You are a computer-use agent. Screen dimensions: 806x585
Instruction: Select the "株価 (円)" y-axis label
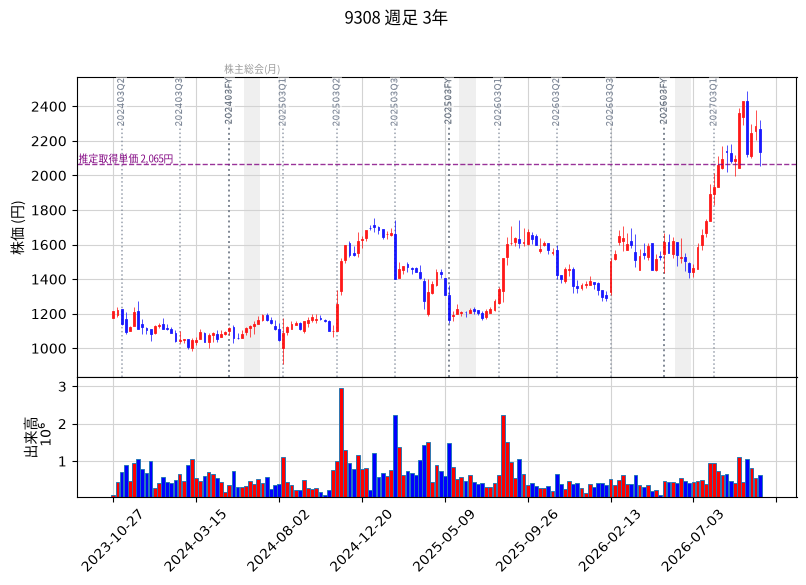pos(18,227)
